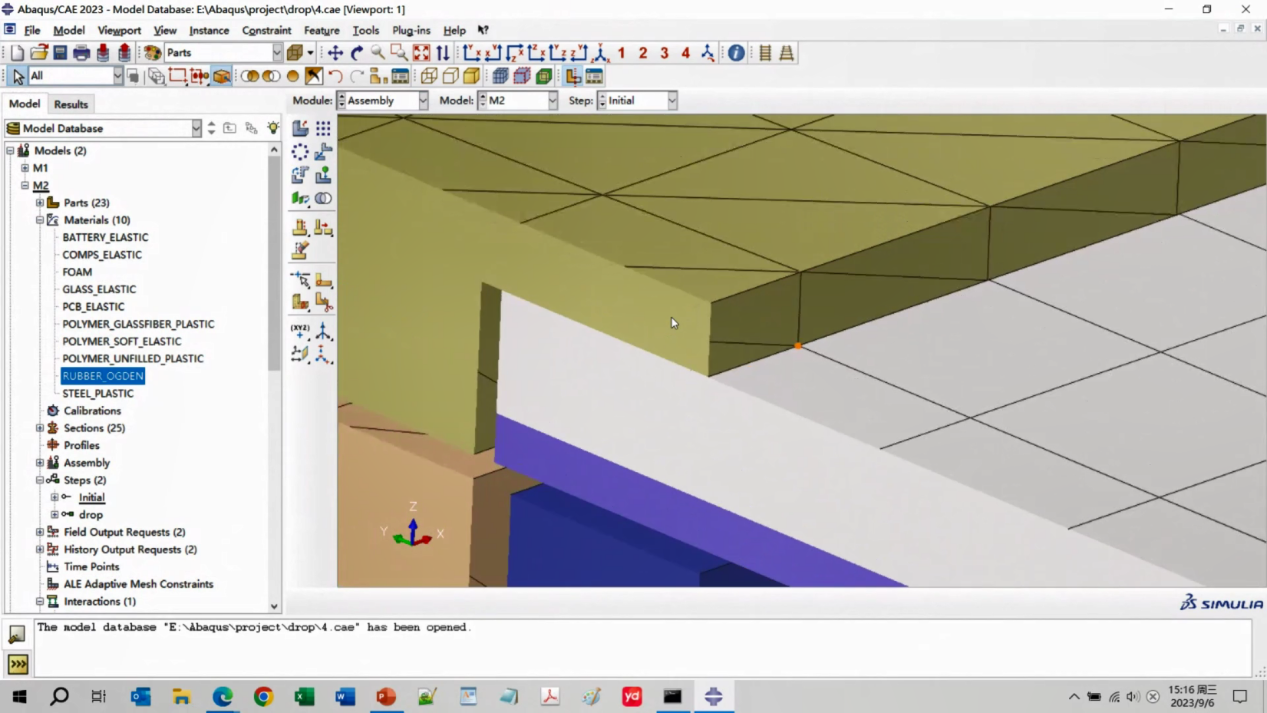Click the Auto-Fit View icon

pyautogui.click(x=421, y=53)
